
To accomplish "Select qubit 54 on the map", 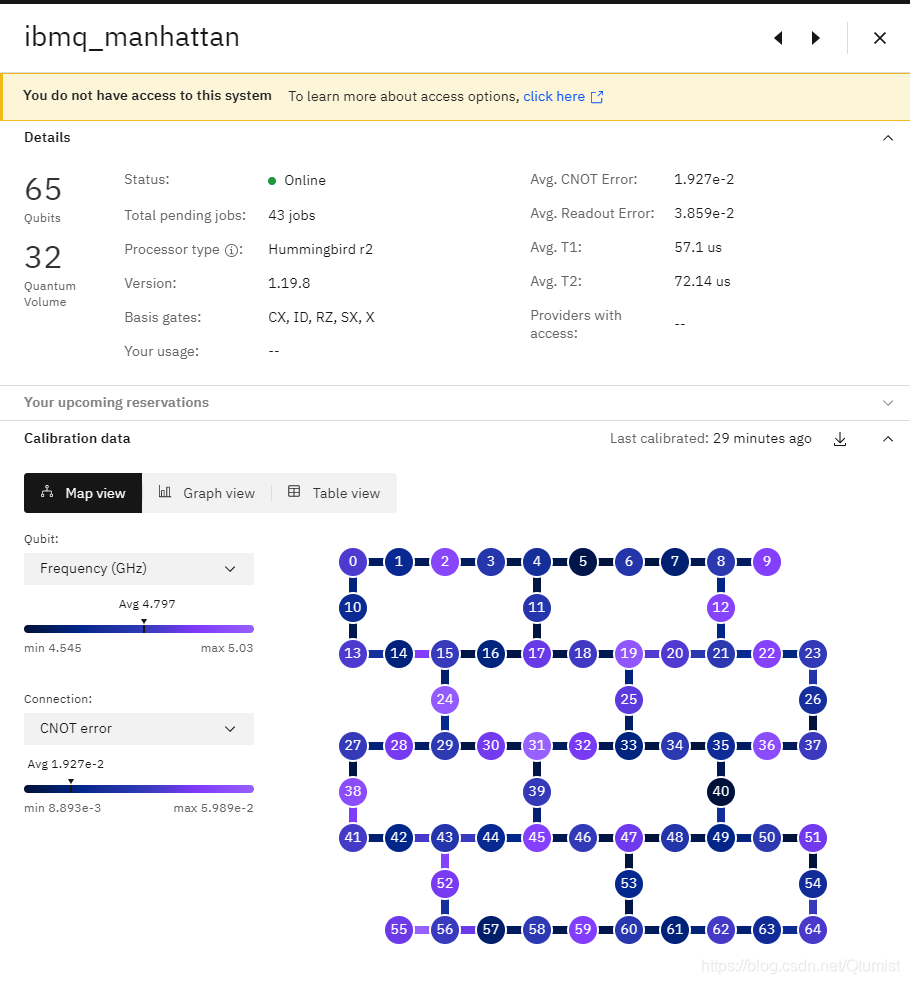I will click(813, 884).
